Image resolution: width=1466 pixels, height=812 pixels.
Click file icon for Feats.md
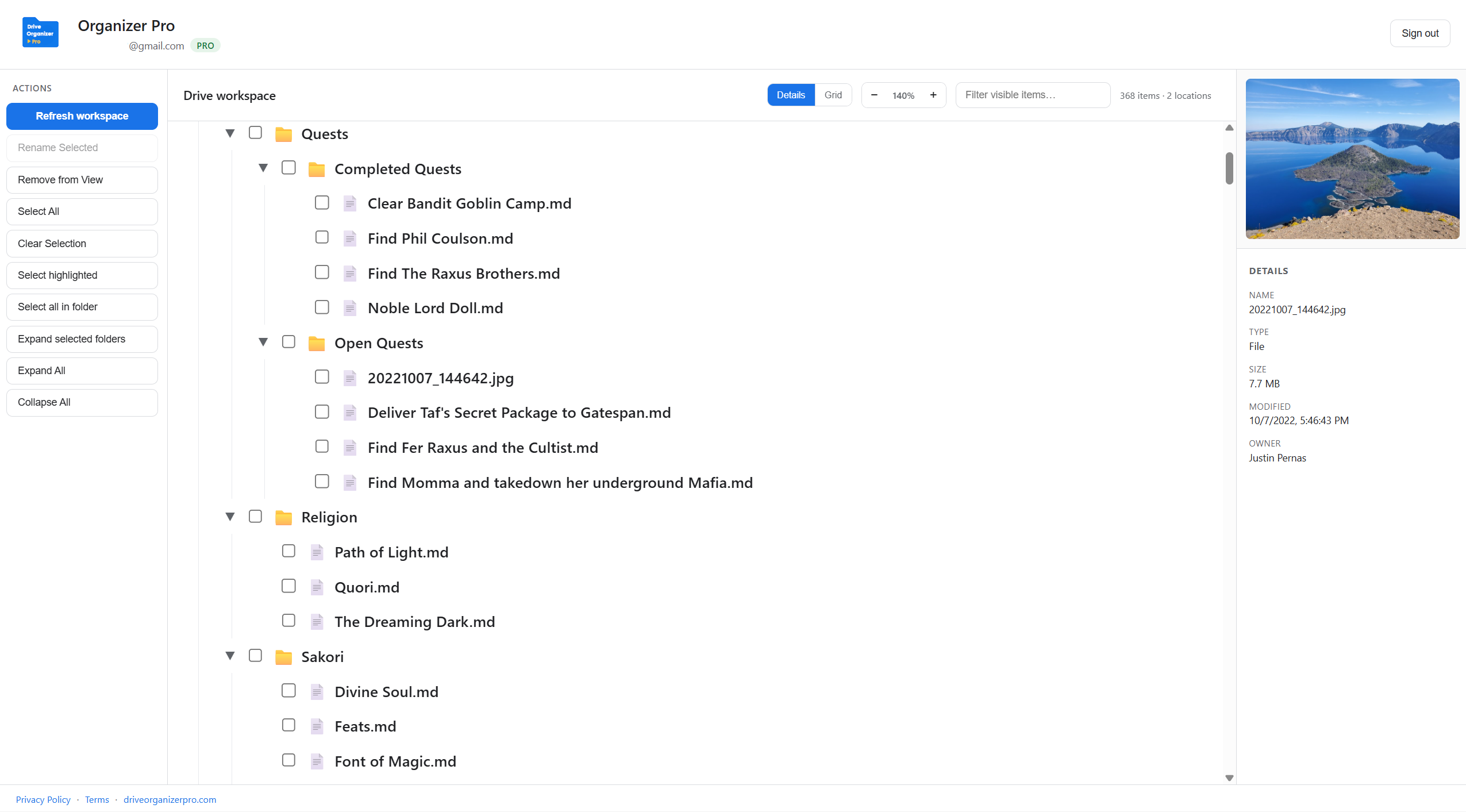317,726
